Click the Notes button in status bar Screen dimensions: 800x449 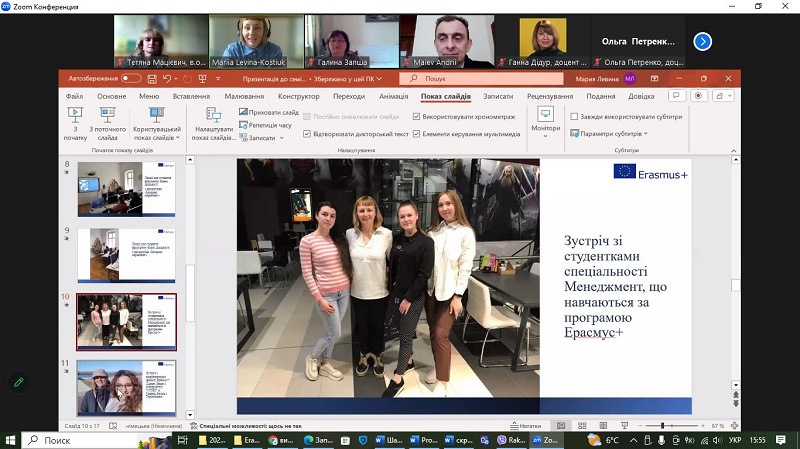(x=524, y=426)
